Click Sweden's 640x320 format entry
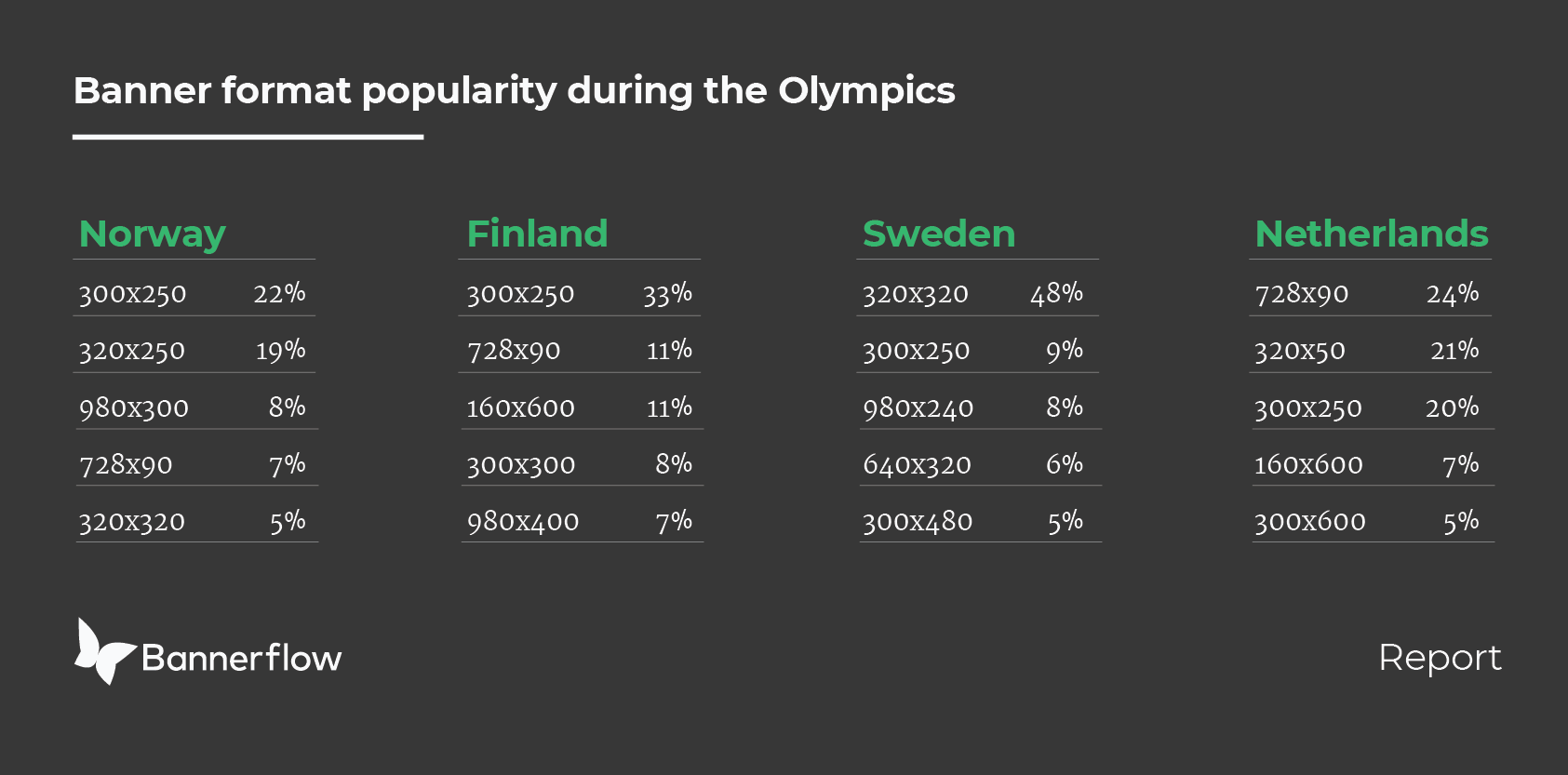 pyautogui.click(x=918, y=464)
